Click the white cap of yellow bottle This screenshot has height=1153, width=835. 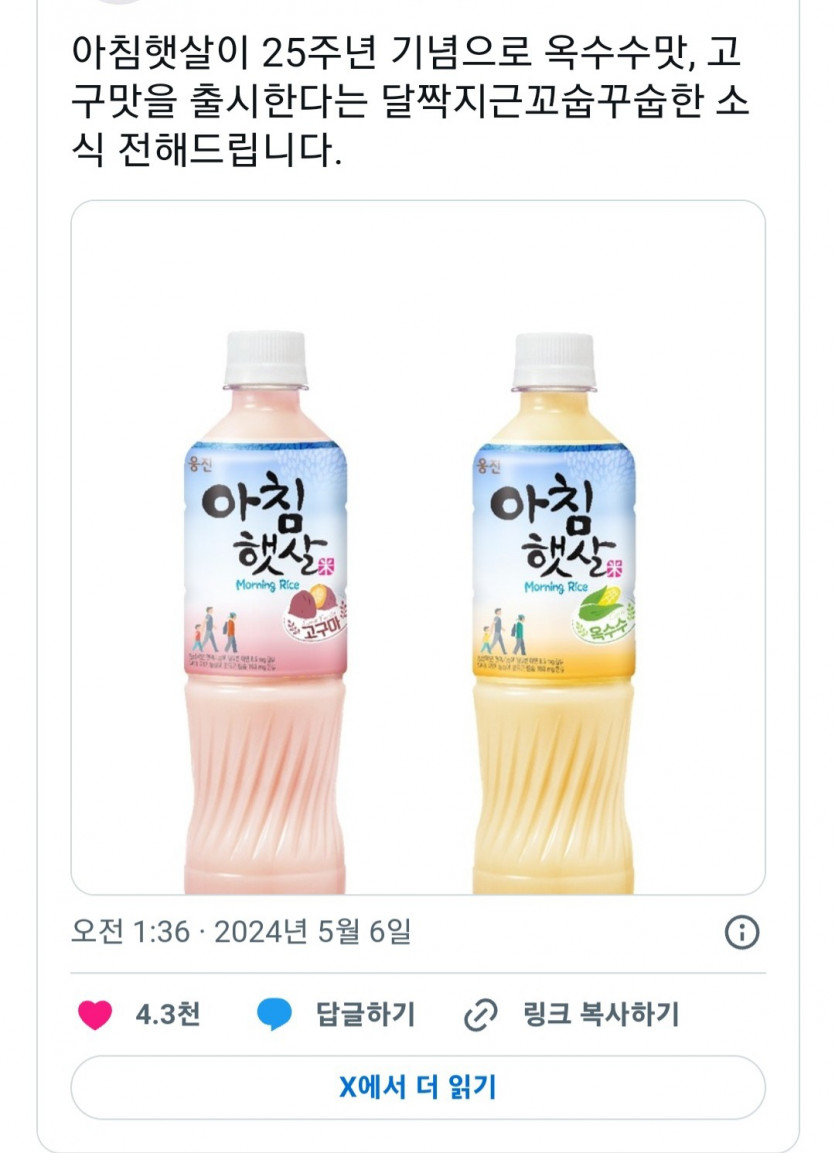tap(553, 360)
